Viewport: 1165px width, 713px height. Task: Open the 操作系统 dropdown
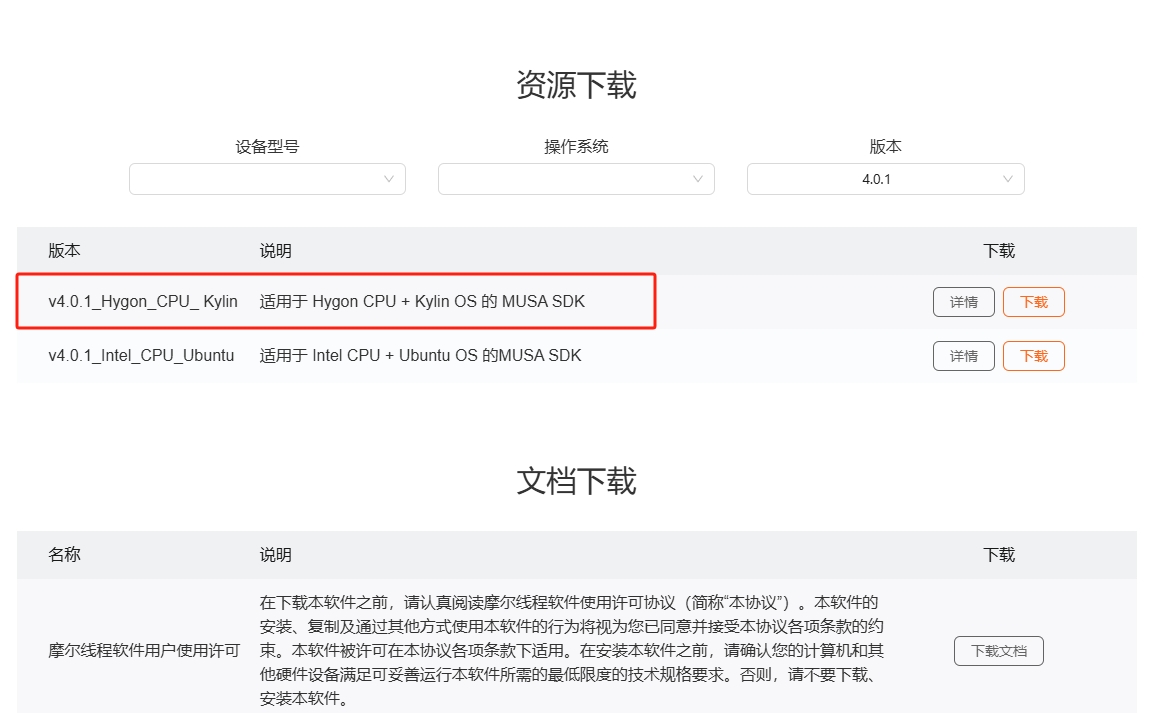(577, 179)
